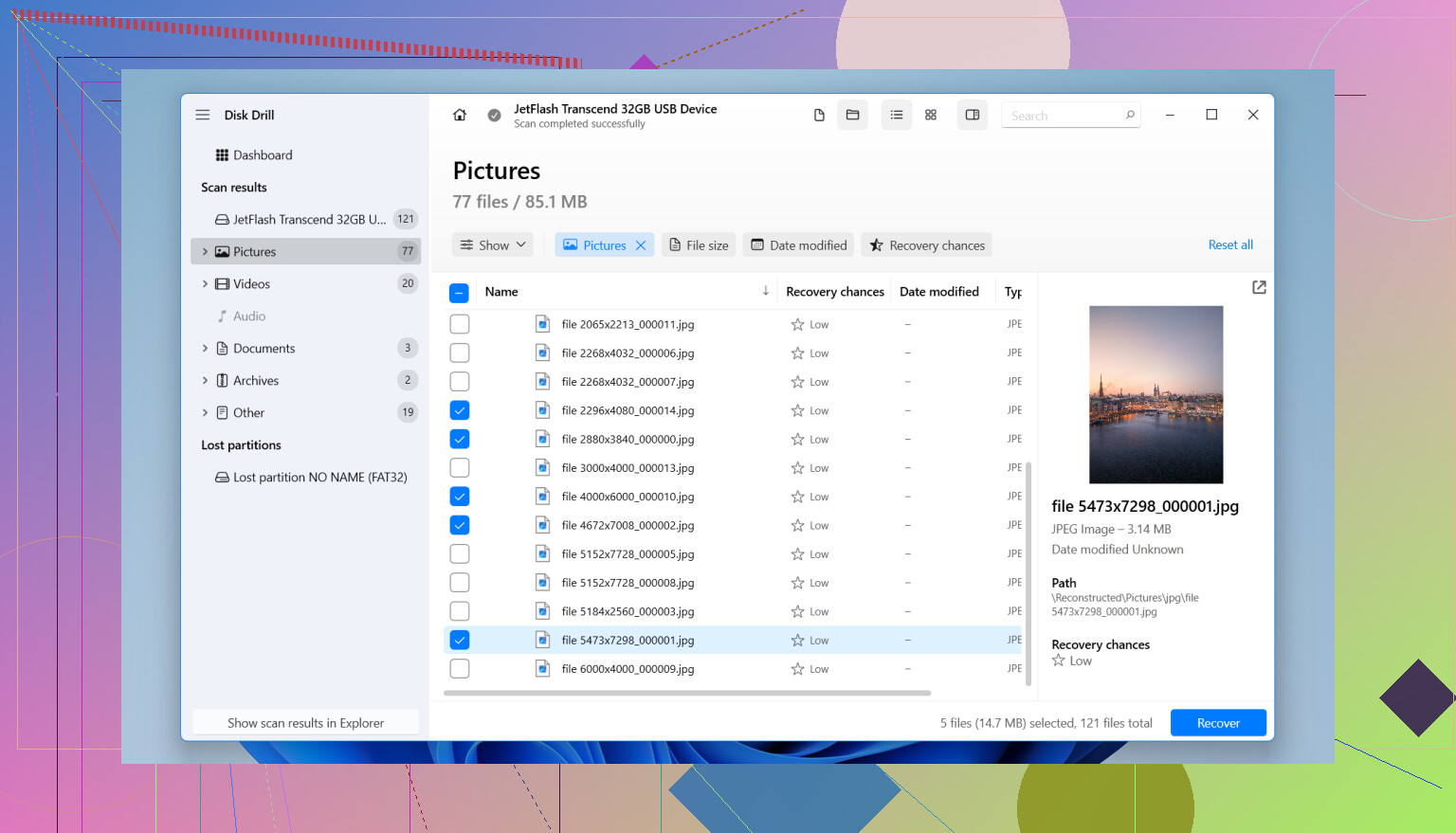Open the Recovery chances filter
Viewport: 1456px width, 833px height.
[x=927, y=245]
